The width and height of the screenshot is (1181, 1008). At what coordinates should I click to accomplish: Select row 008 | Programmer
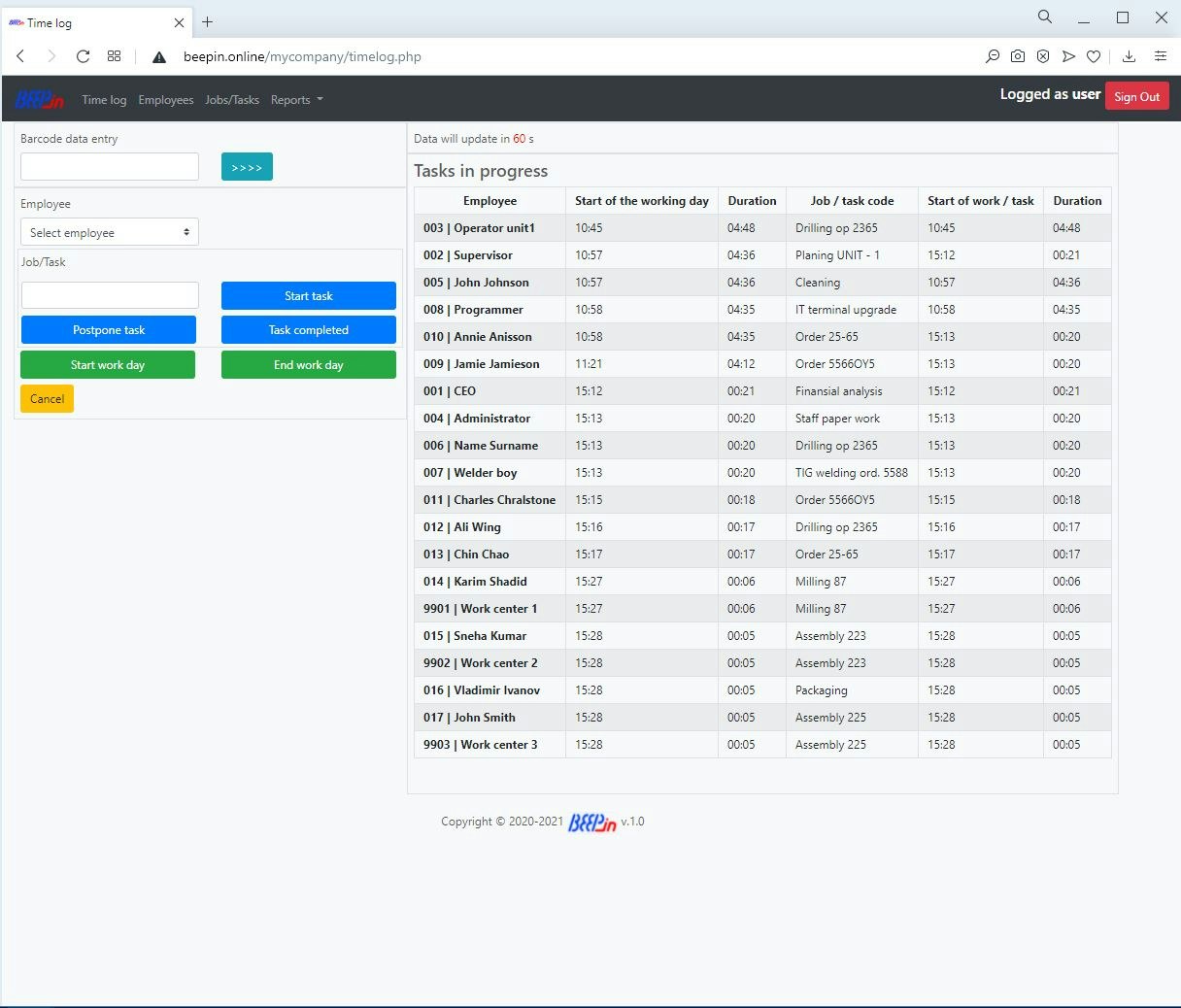[x=762, y=310]
